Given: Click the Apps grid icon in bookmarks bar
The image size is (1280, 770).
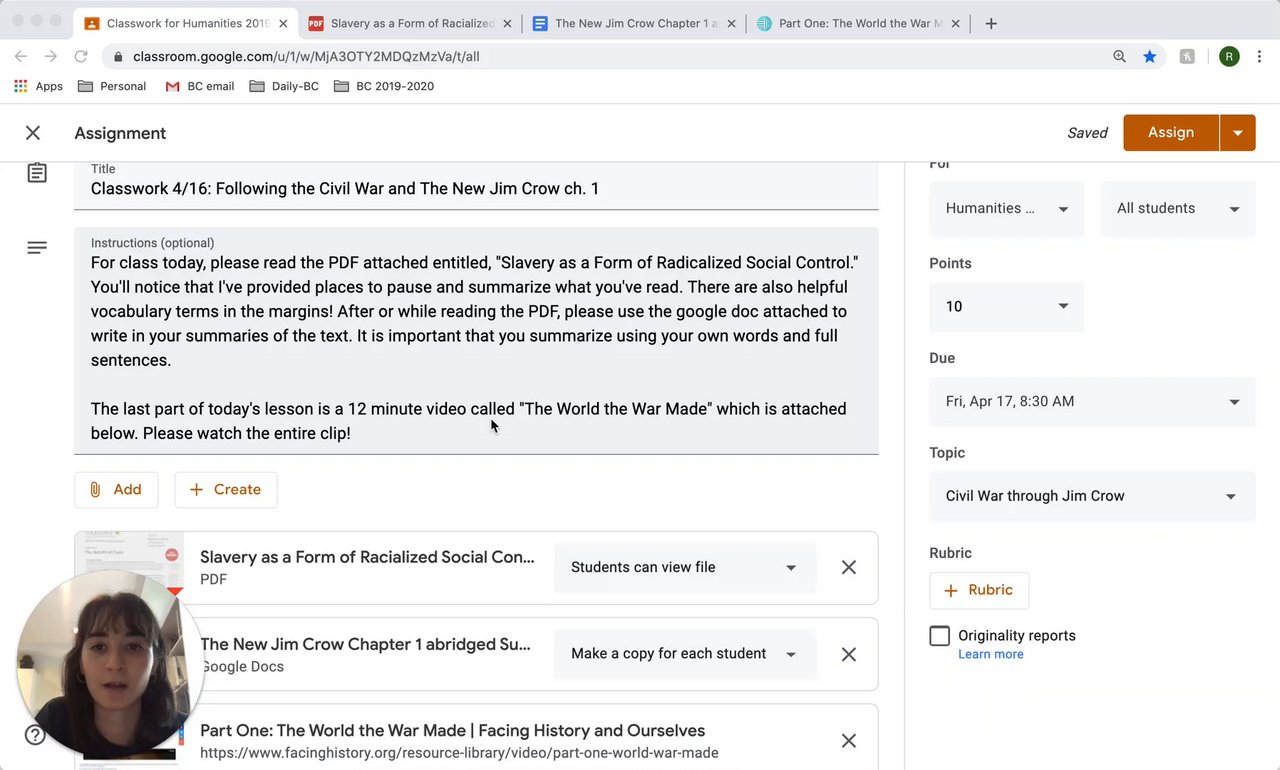Looking at the screenshot, I should click(21, 86).
